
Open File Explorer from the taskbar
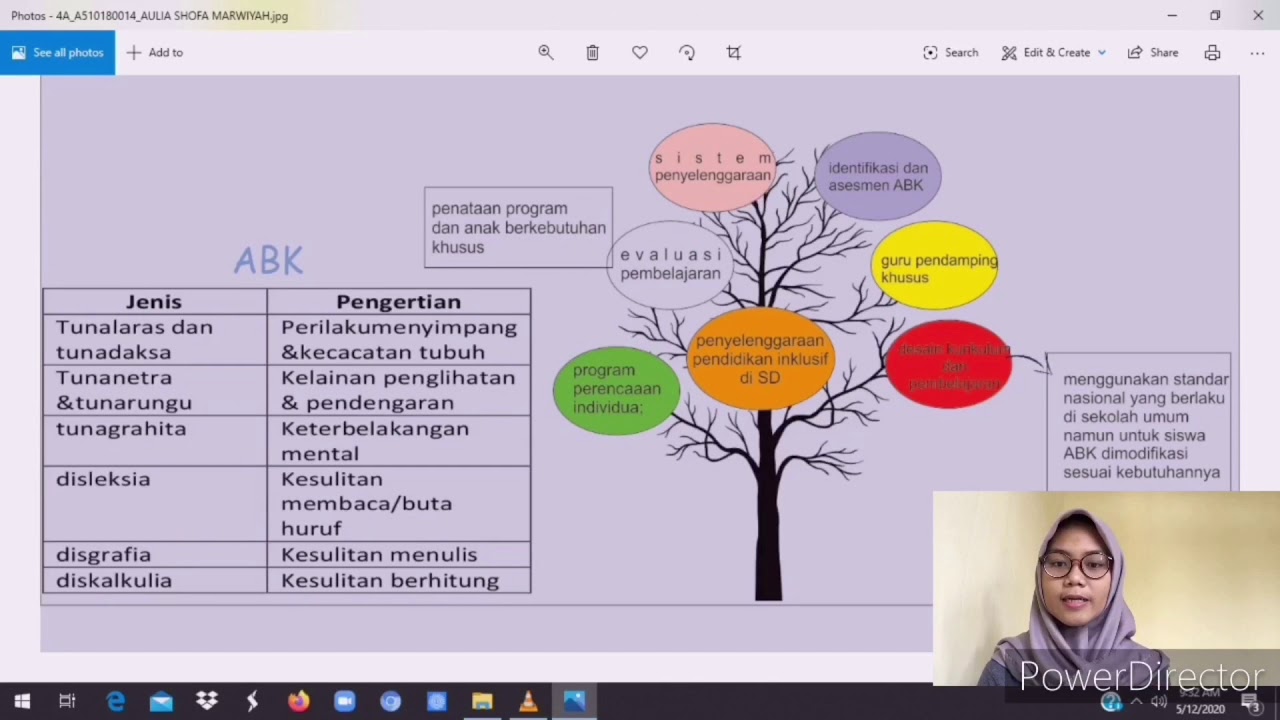point(482,702)
